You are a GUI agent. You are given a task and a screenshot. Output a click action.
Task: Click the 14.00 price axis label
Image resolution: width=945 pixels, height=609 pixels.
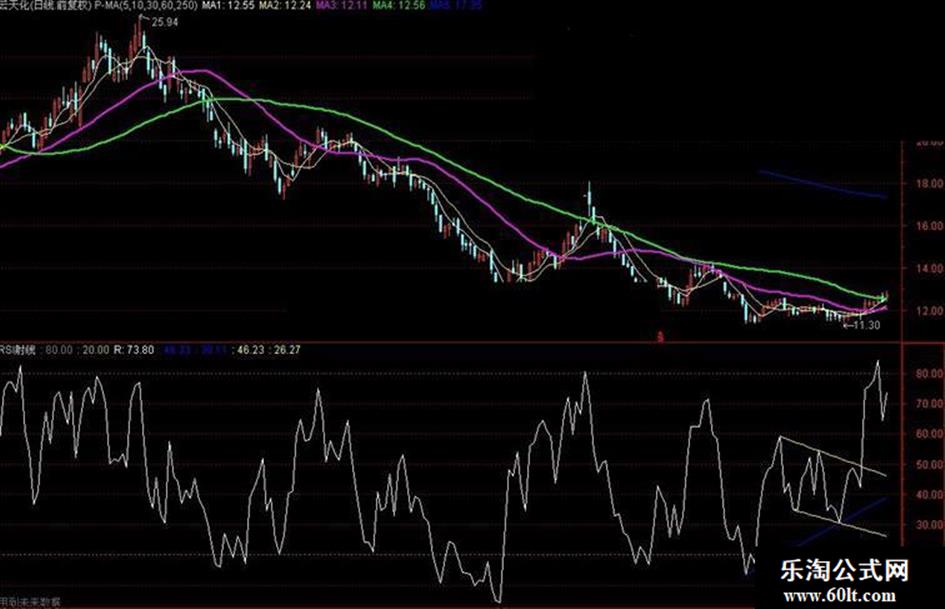coord(926,269)
